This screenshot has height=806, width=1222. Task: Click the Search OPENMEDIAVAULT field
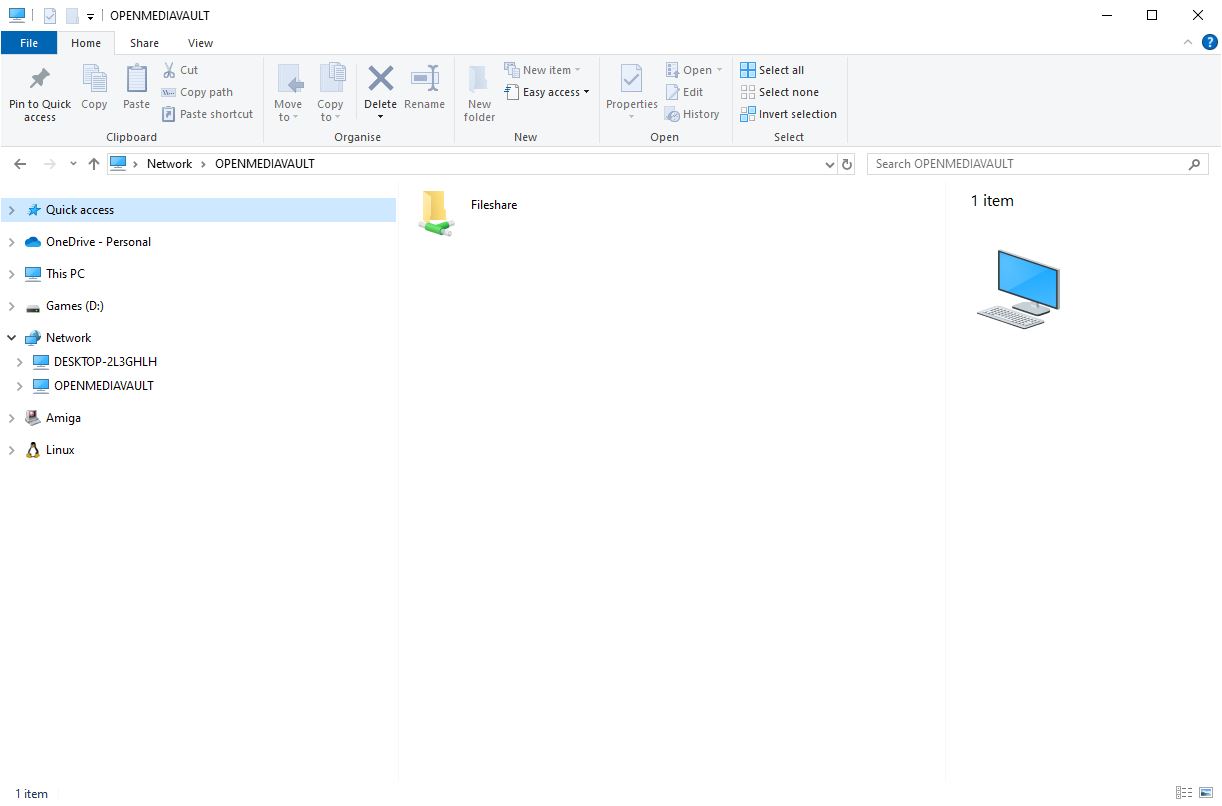[1037, 164]
